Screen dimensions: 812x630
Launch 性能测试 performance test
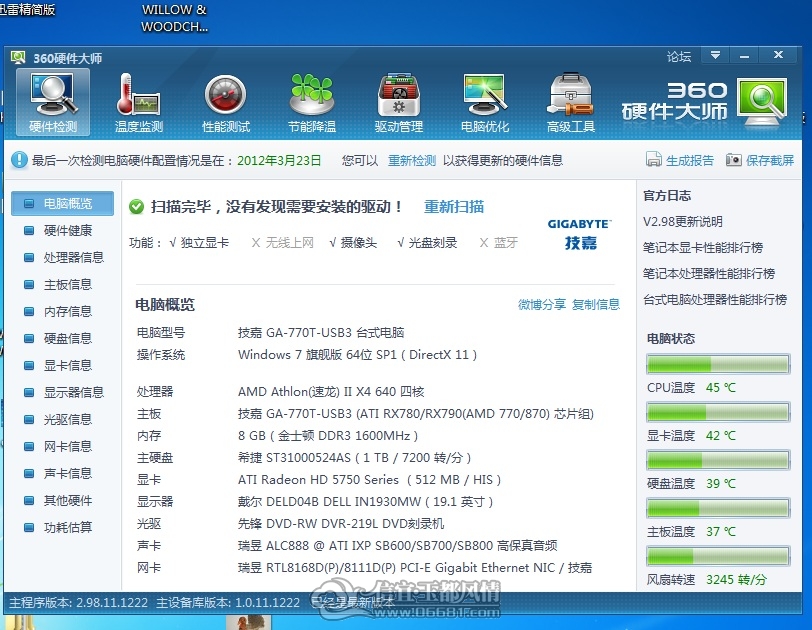click(226, 102)
